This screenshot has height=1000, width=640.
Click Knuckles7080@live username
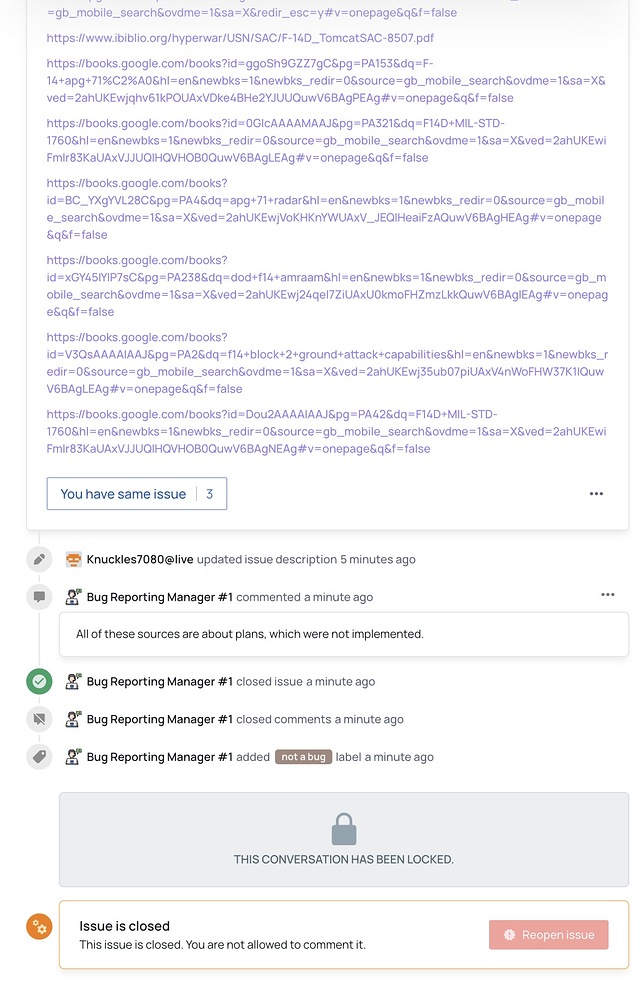click(x=140, y=559)
